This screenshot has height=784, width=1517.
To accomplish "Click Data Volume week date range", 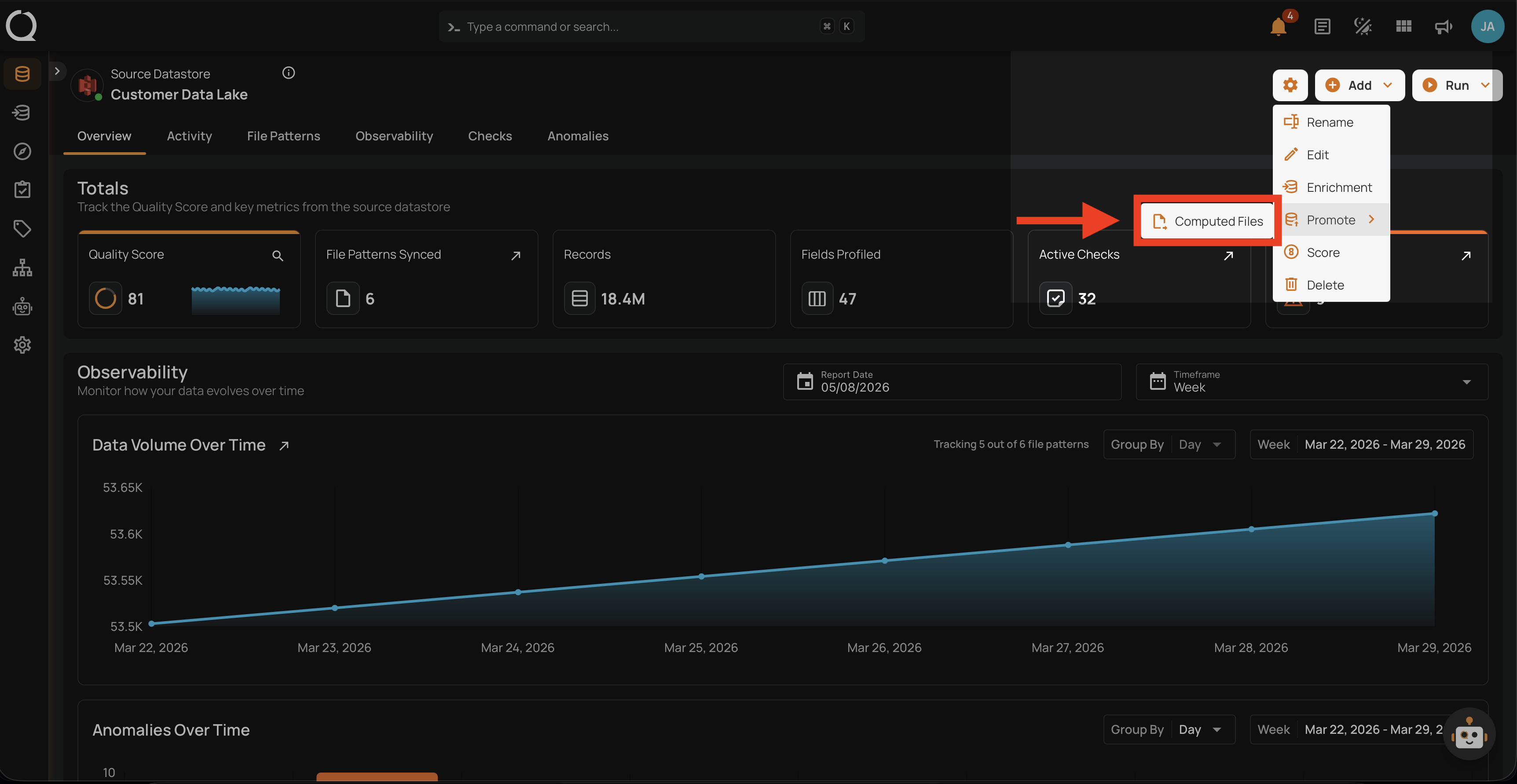I will (x=1362, y=445).
